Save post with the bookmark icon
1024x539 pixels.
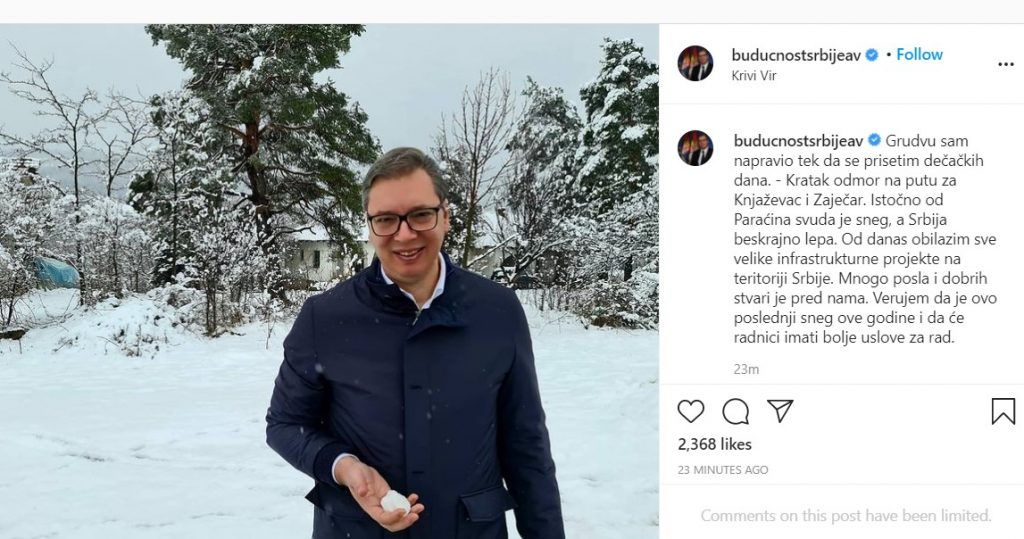coord(1003,412)
